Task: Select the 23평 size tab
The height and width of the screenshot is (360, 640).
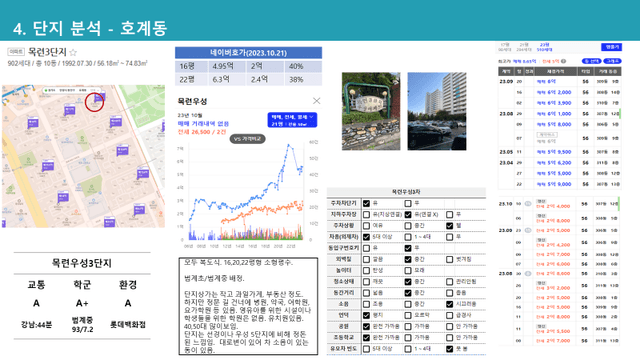Action: click(544, 47)
